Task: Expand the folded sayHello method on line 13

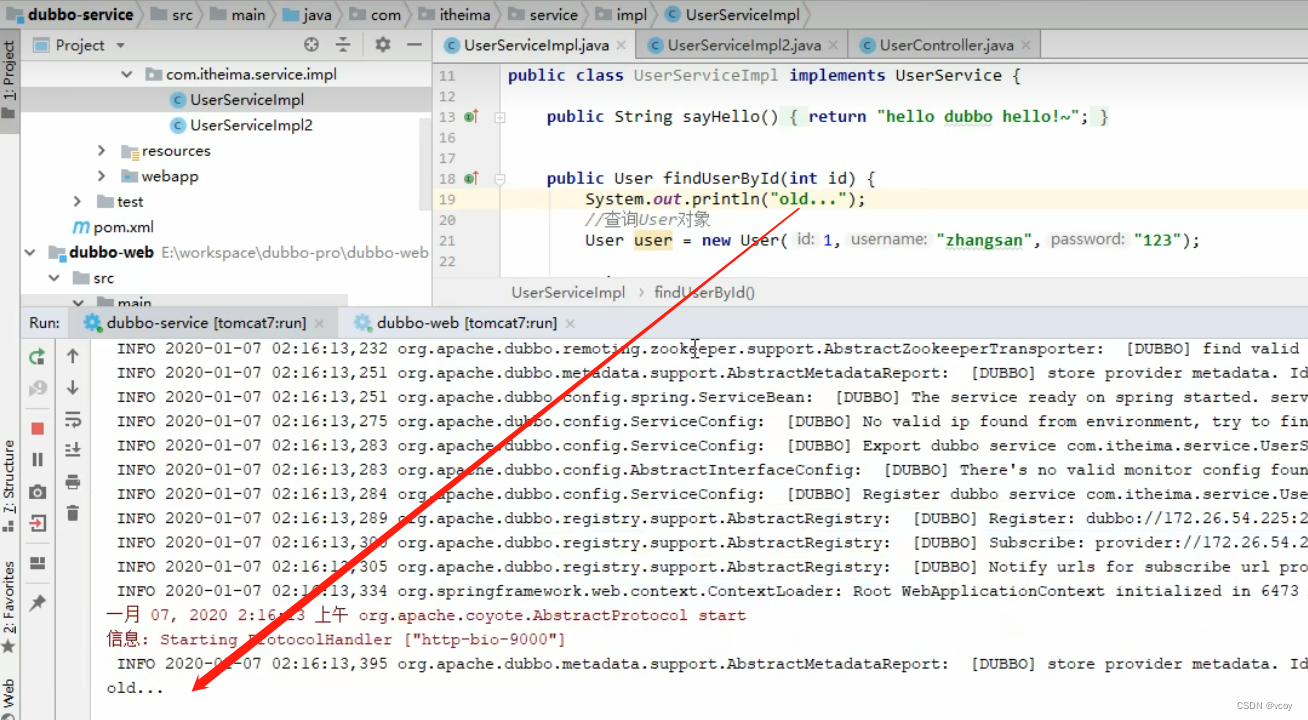Action: pos(500,117)
